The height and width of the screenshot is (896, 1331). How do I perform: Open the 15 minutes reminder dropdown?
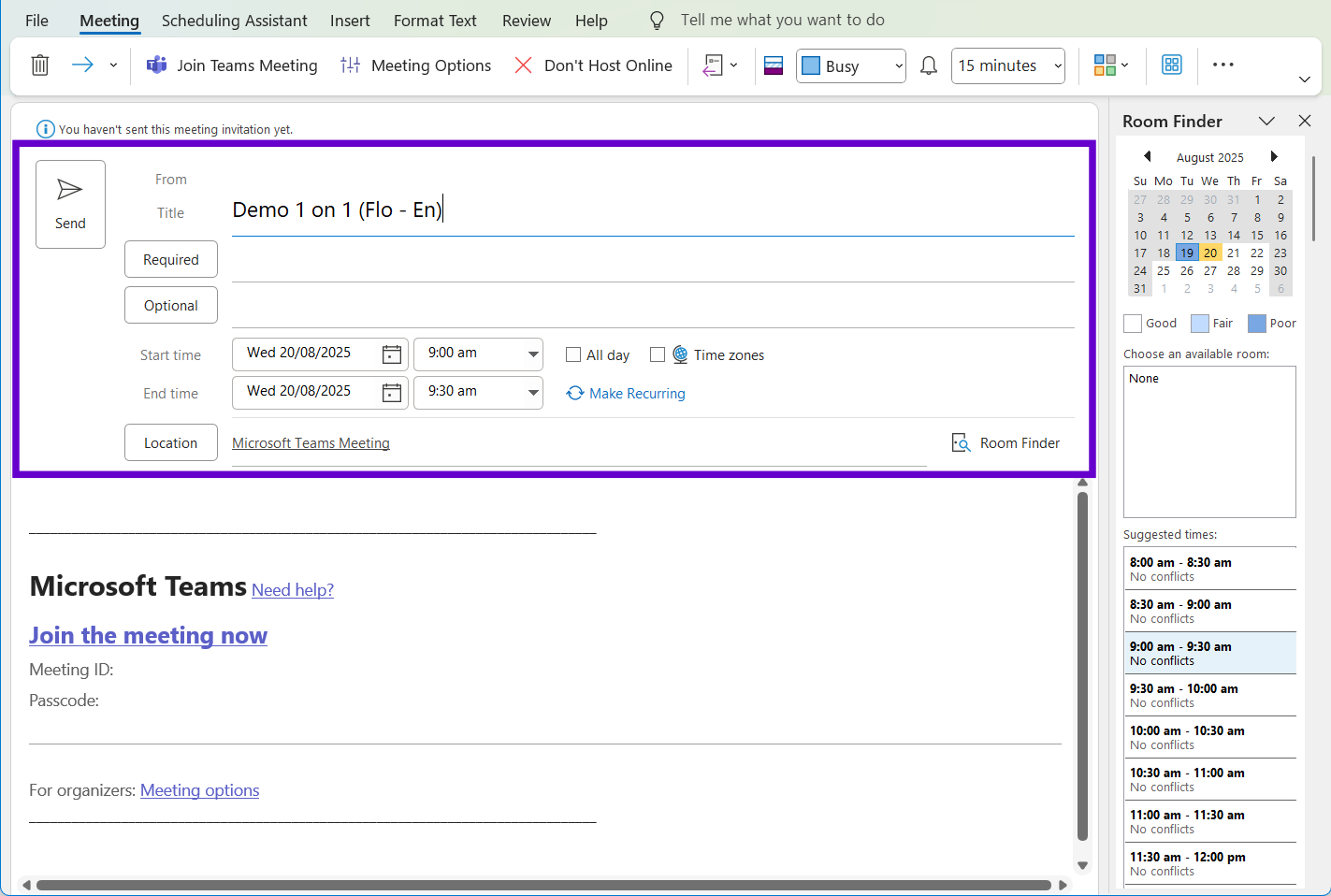coord(1008,65)
